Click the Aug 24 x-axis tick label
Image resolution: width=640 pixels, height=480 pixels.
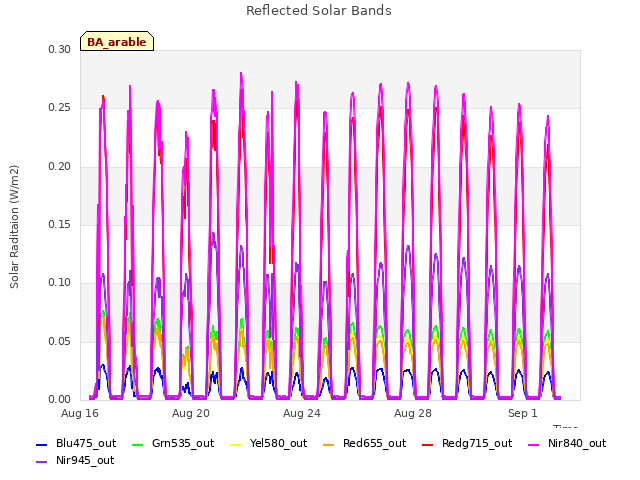pyautogui.click(x=302, y=413)
